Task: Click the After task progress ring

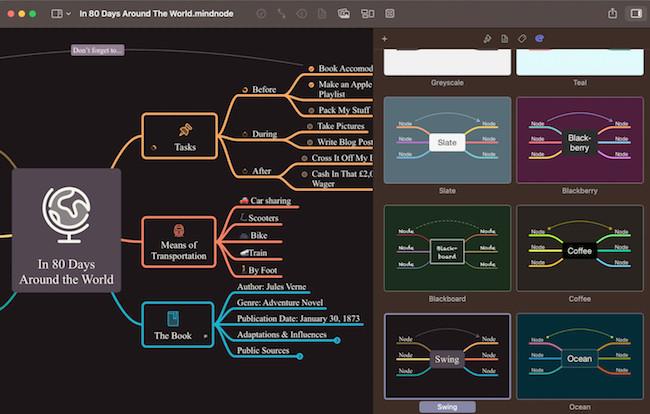Action: tap(245, 171)
